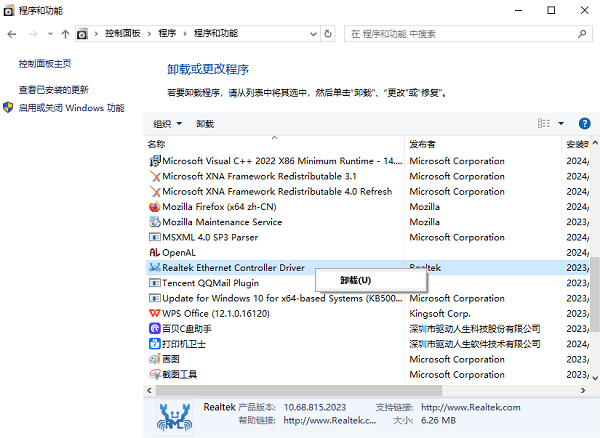Click the WPS Office icon

(155, 314)
